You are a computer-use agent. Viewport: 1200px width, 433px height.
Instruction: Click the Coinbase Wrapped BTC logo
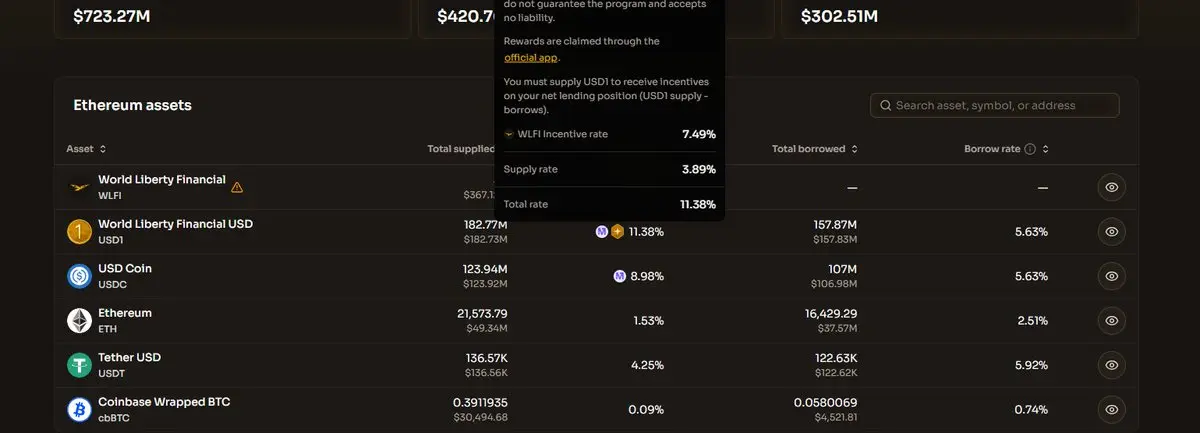point(79,409)
